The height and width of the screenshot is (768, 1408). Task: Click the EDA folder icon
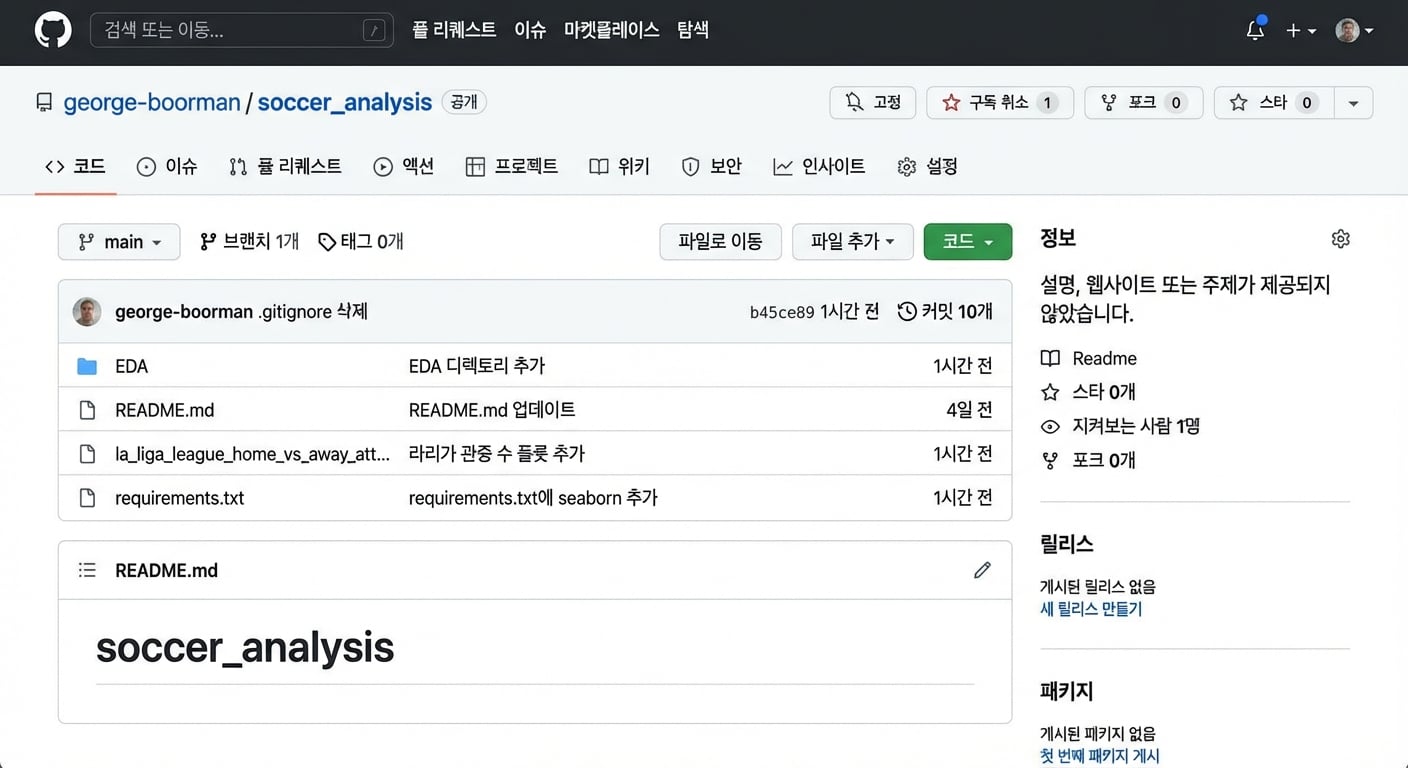click(x=87, y=366)
